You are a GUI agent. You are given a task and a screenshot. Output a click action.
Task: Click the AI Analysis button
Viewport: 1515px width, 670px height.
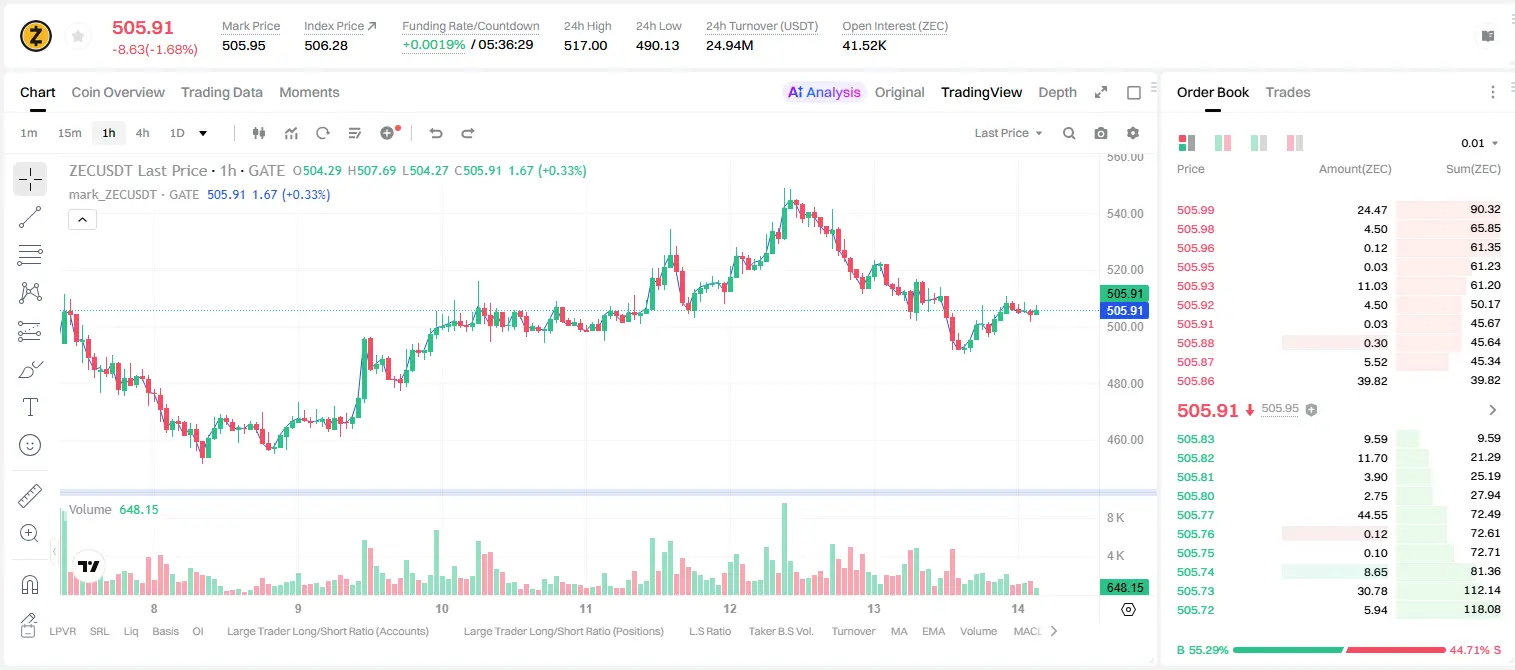tap(824, 92)
